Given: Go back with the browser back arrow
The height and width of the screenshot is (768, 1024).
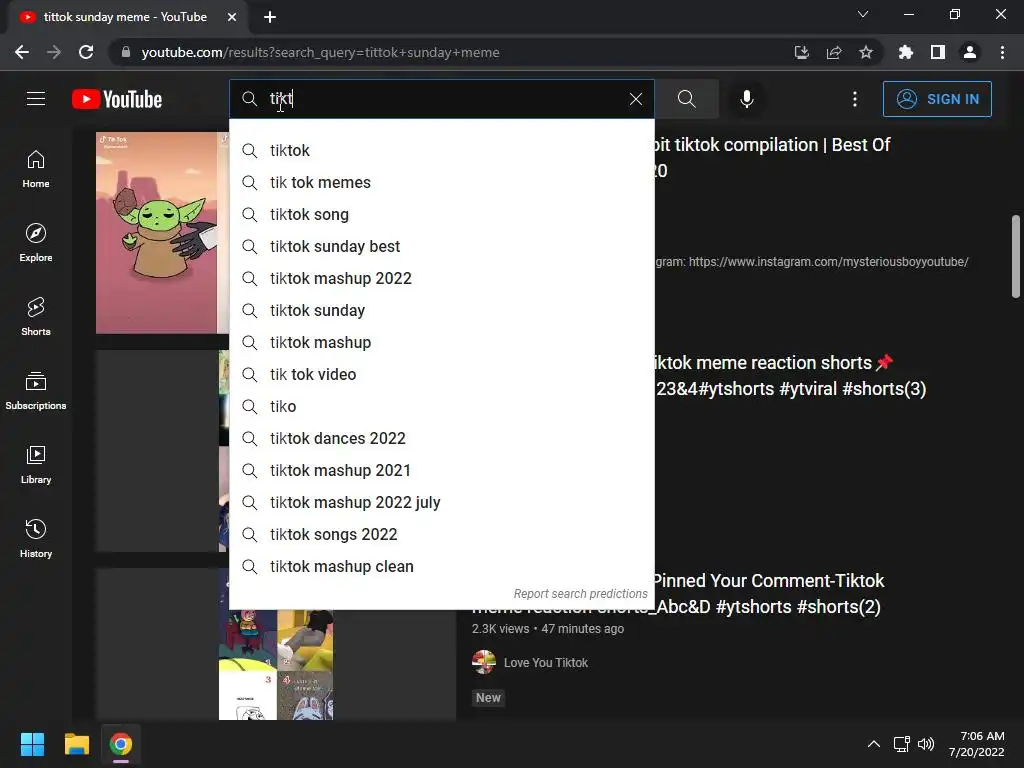Looking at the screenshot, I should (x=22, y=52).
